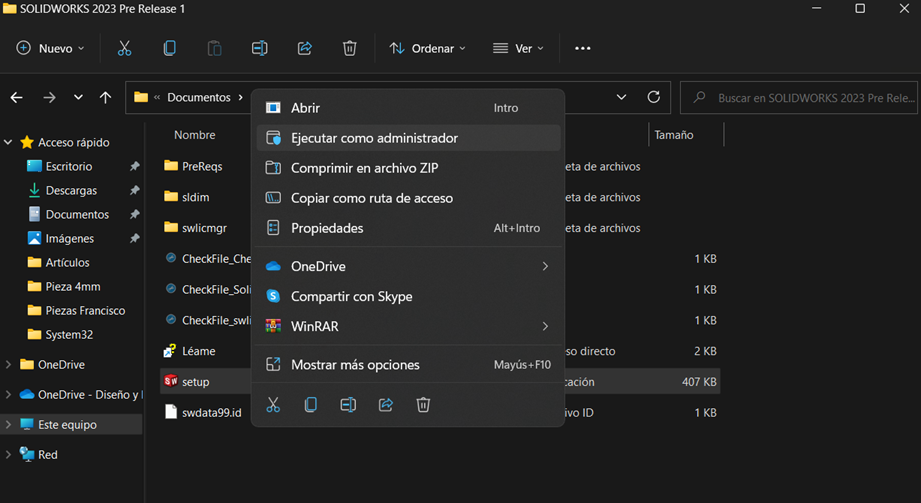921x503 pixels.
Task: Open the Ordenar sort dropdown
Action: point(427,48)
